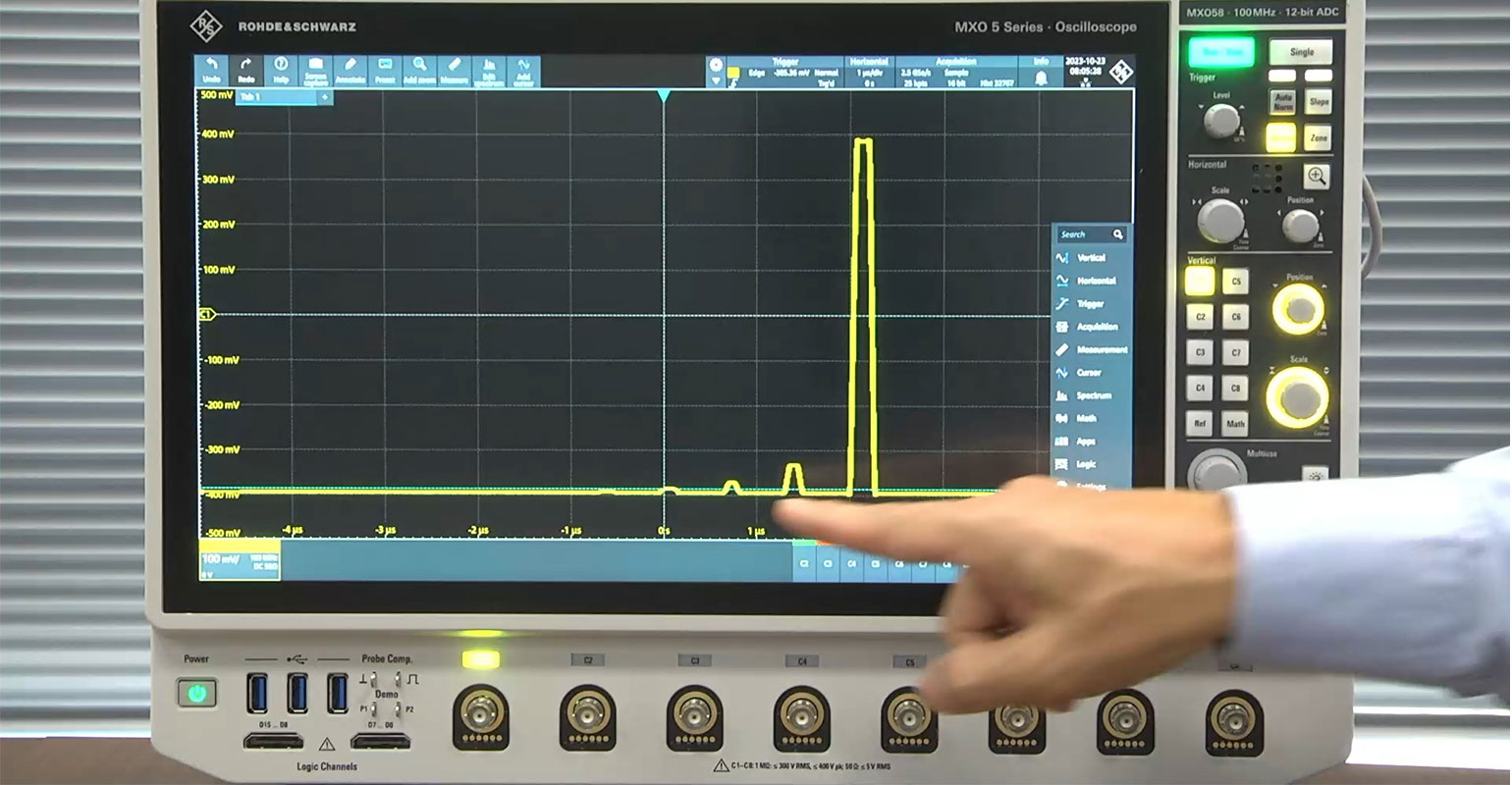Viewport: 1512px width, 785px height.
Task: Open the notification bell under Info
Action: tap(1041, 78)
